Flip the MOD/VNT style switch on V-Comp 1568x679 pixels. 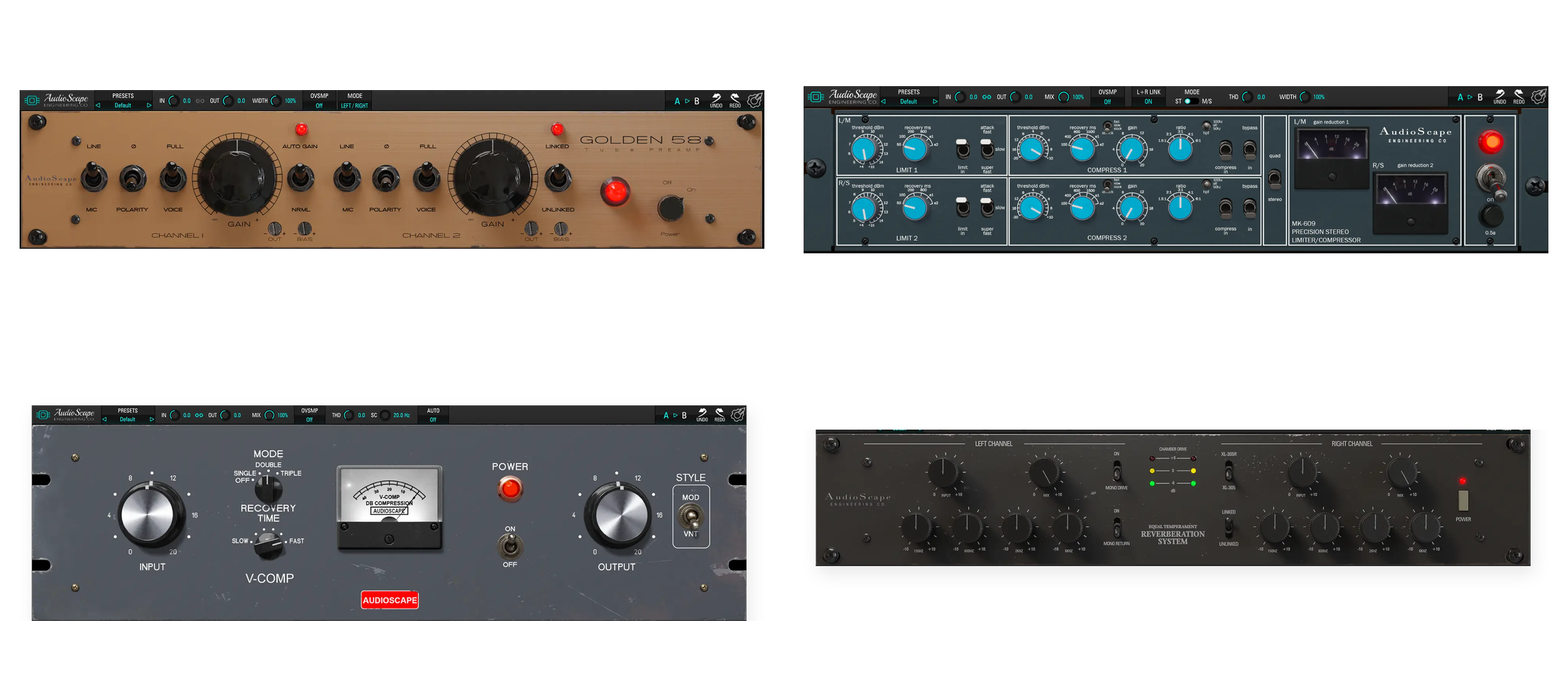tap(691, 516)
